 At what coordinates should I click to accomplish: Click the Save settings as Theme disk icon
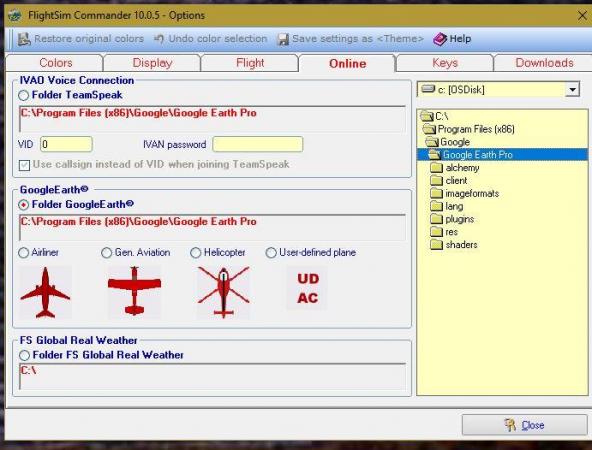[283, 39]
